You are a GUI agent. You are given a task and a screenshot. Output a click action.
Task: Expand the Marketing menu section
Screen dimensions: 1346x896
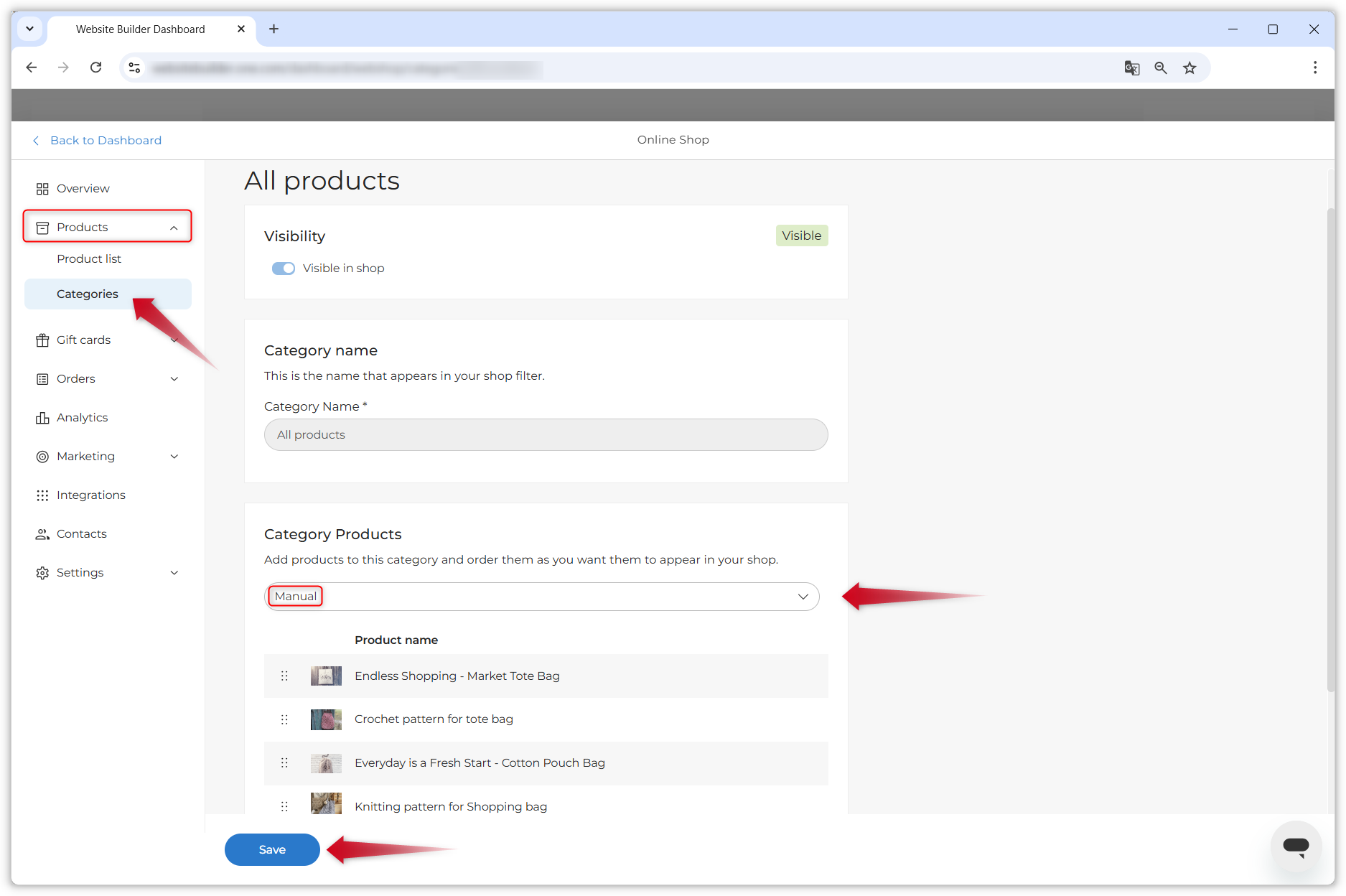174,457
